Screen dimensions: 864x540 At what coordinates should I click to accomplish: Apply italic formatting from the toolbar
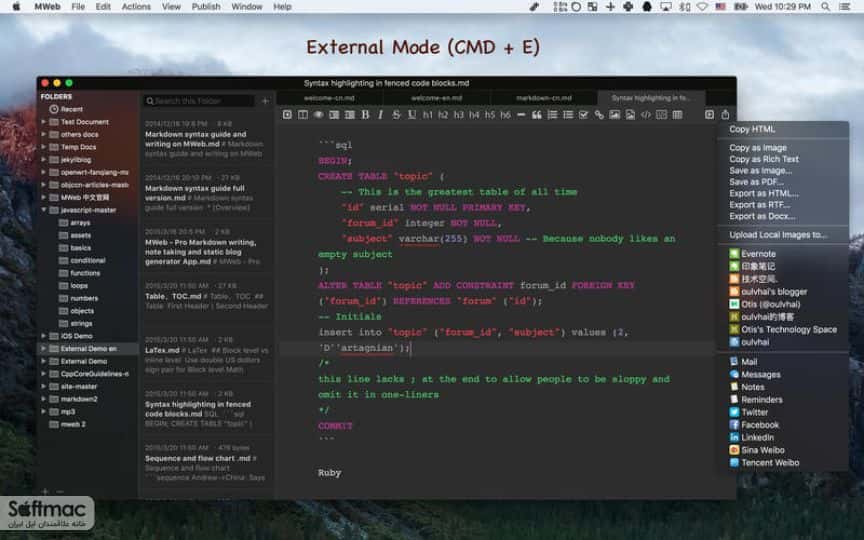click(380, 115)
